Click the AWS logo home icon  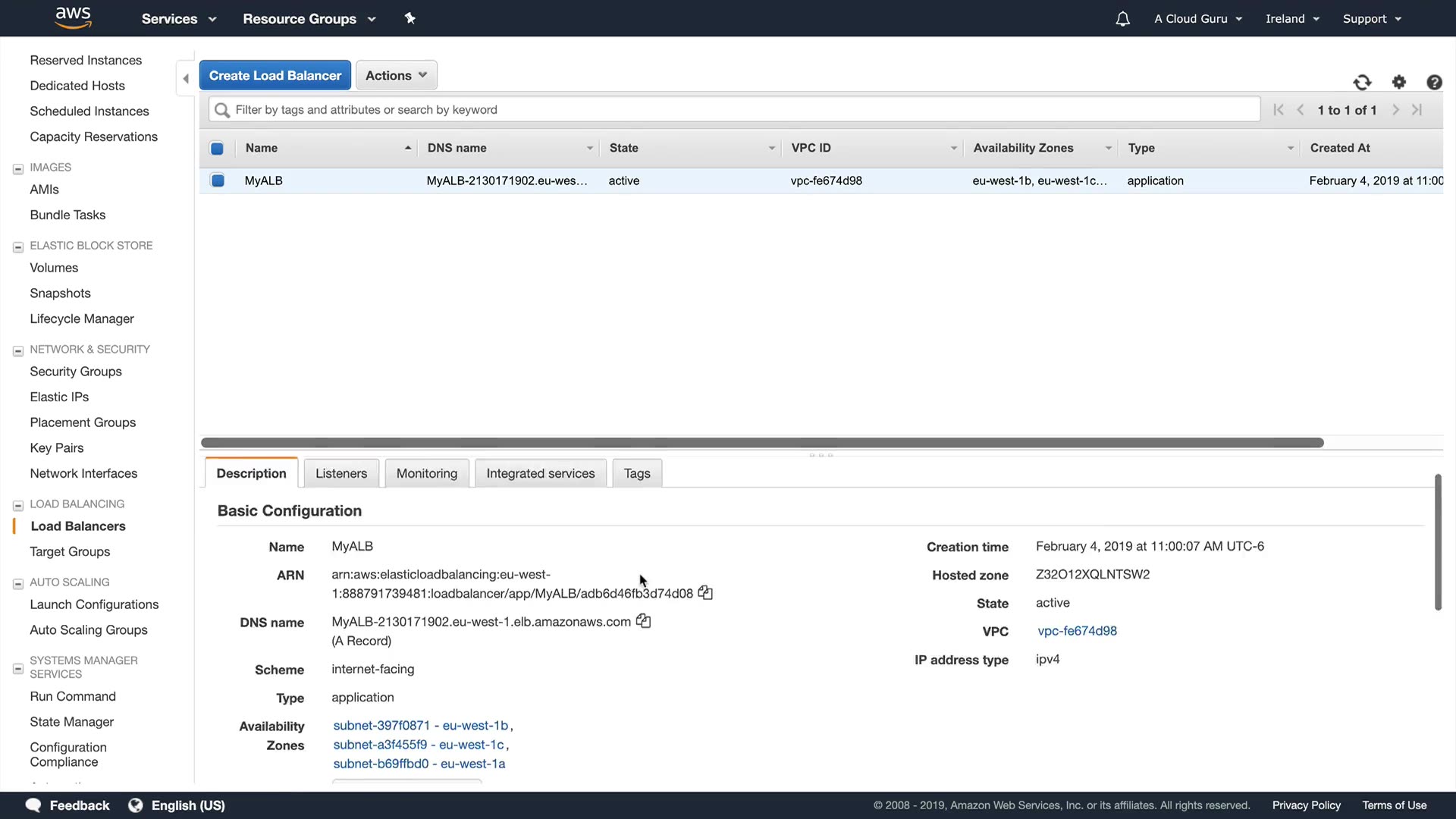(x=73, y=17)
